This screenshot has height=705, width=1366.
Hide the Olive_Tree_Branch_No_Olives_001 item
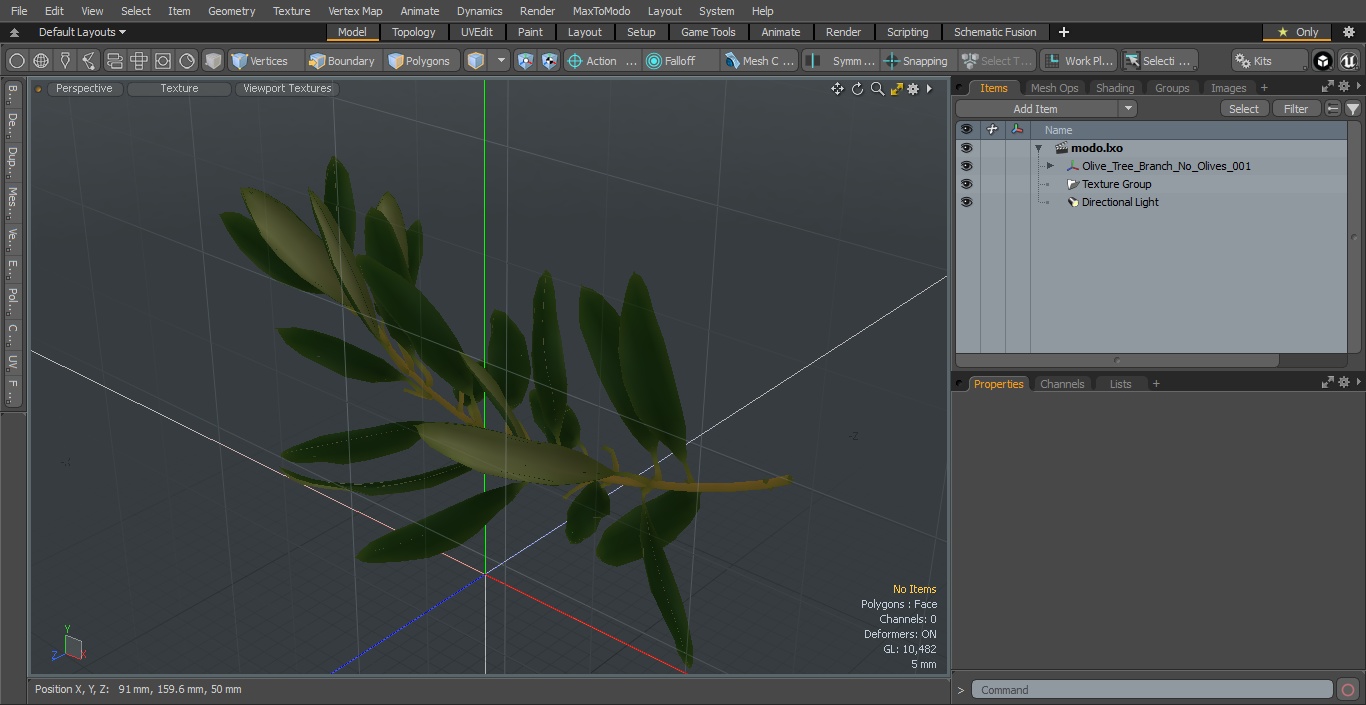(966, 166)
